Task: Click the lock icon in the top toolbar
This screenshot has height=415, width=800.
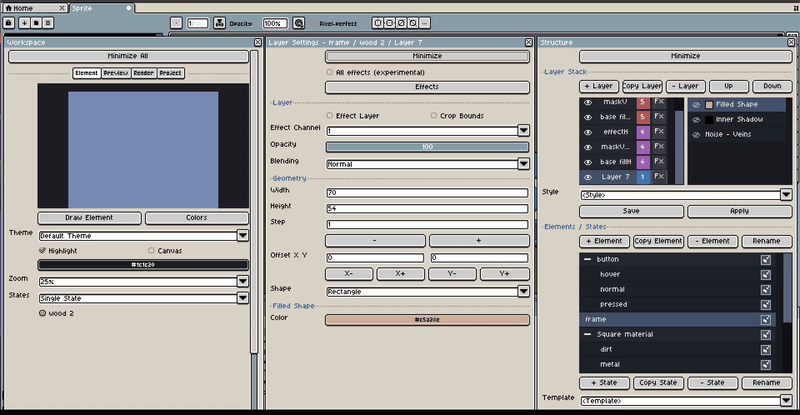Action: (x=9, y=23)
